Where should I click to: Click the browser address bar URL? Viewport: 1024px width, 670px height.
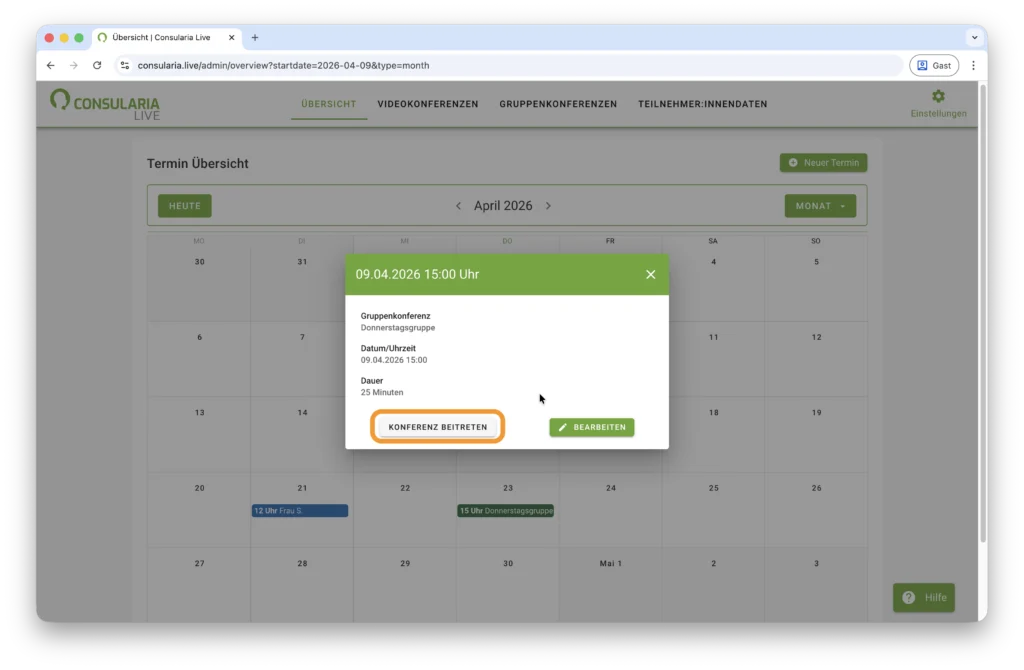tap(283, 65)
